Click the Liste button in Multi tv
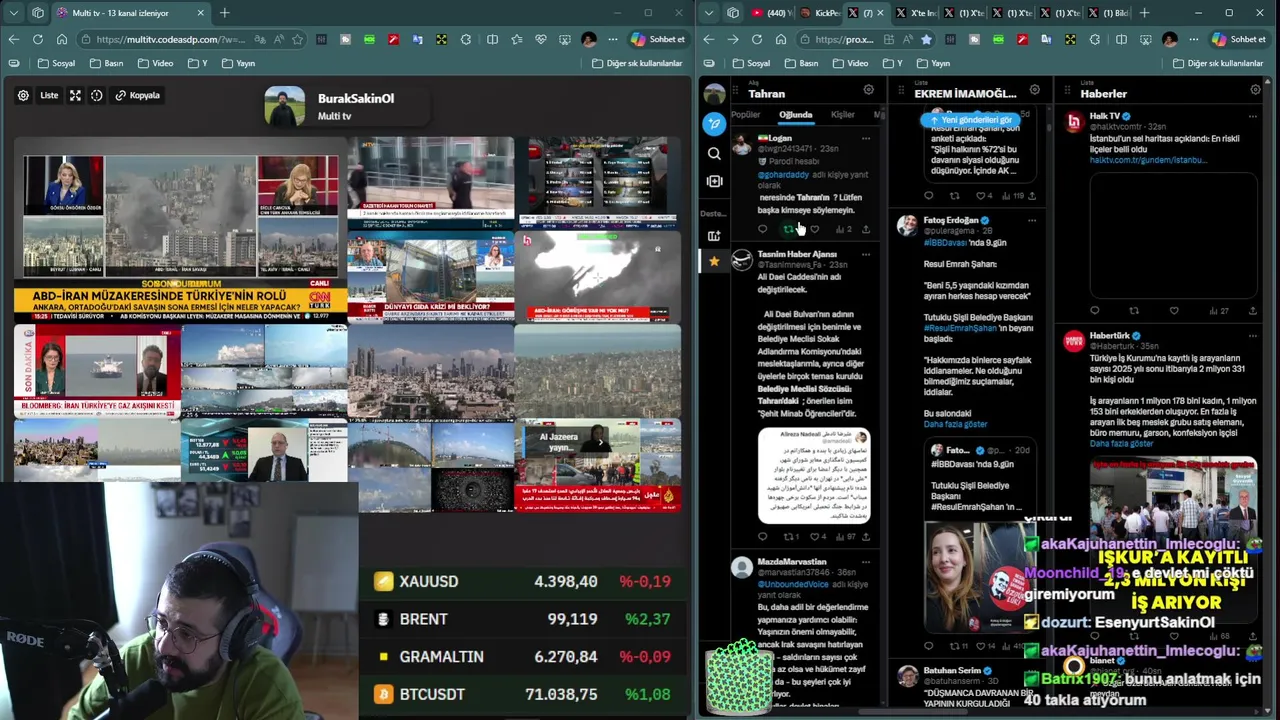This screenshot has height=720, width=1280. click(x=49, y=95)
